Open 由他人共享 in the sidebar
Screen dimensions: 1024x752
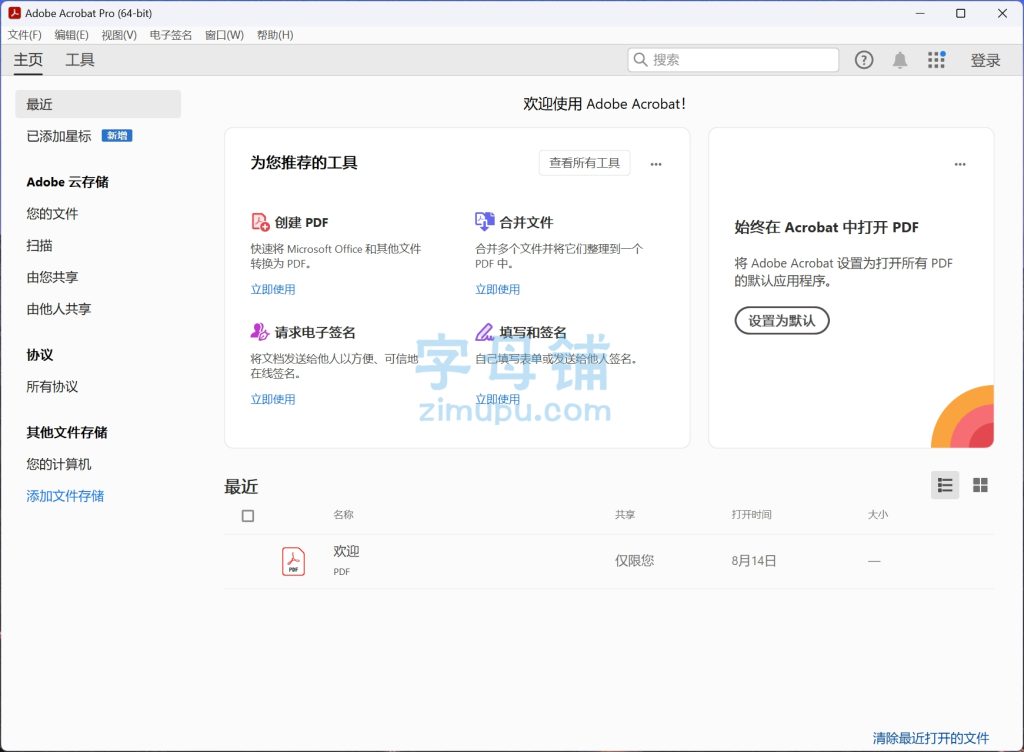[59, 309]
